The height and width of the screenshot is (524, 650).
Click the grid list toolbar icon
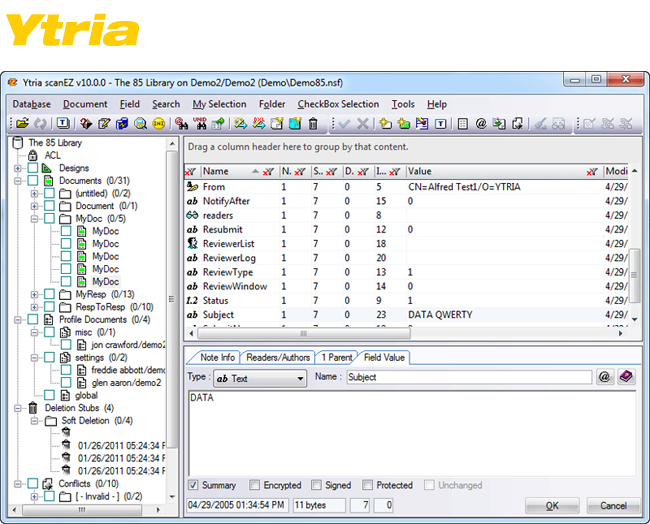pyautogui.click(x=463, y=124)
